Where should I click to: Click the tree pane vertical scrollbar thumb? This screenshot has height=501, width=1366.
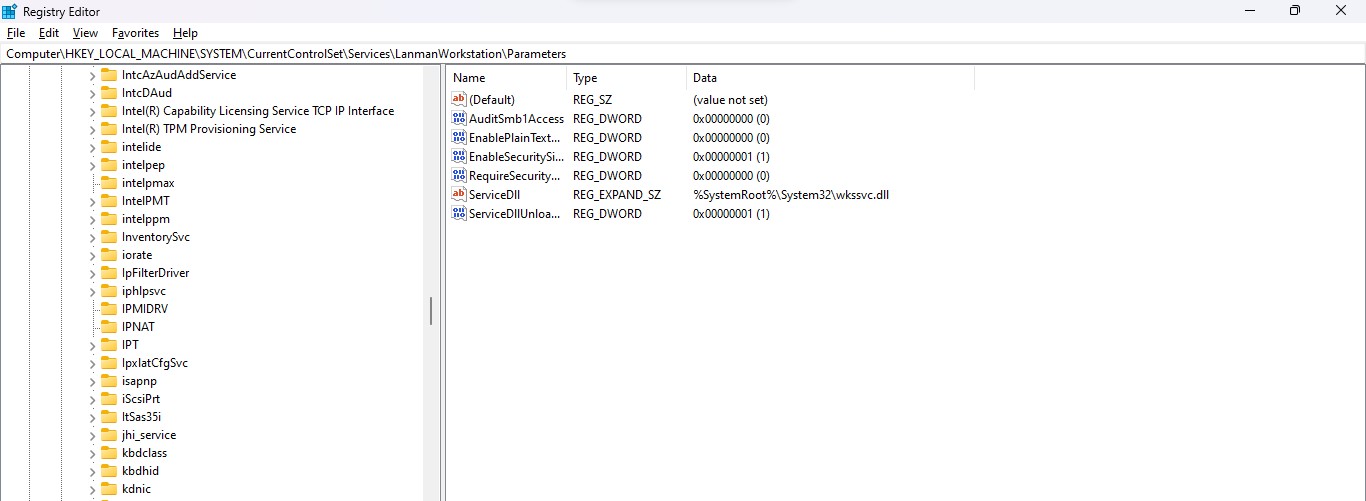point(431,310)
